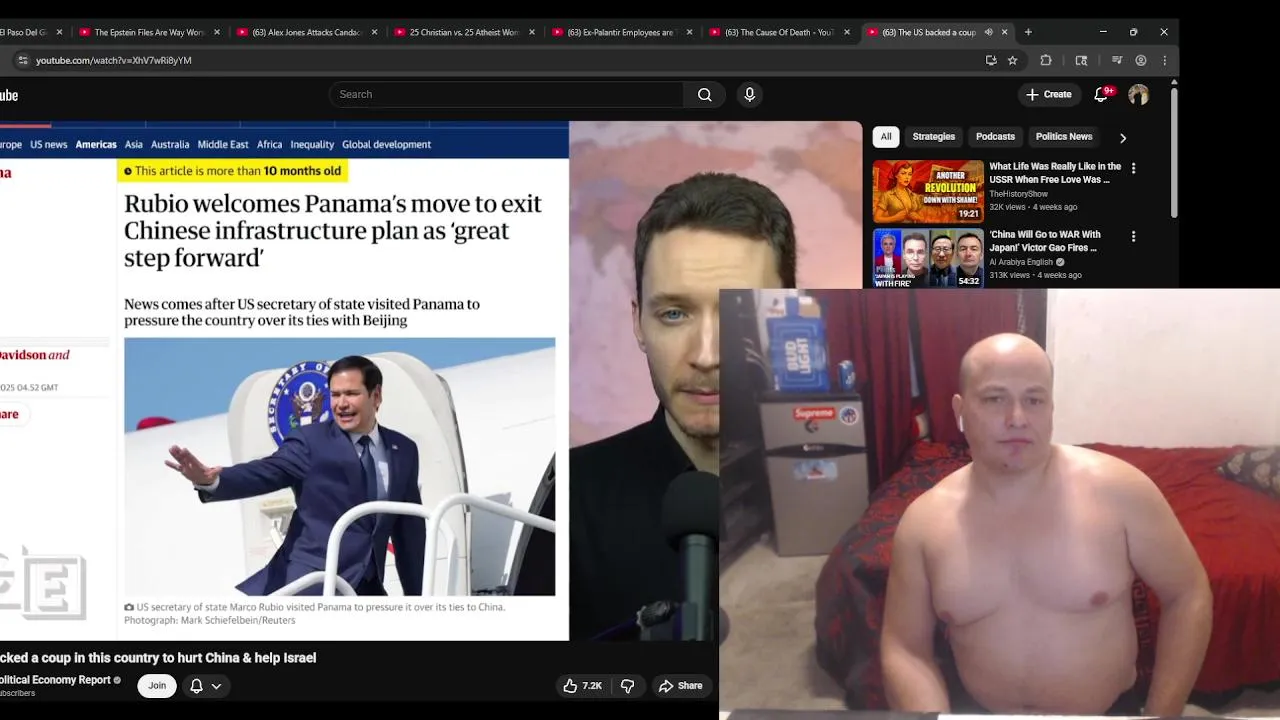This screenshot has height=720, width=1280.
Task: Open a new browser tab
Action: (x=1028, y=32)
